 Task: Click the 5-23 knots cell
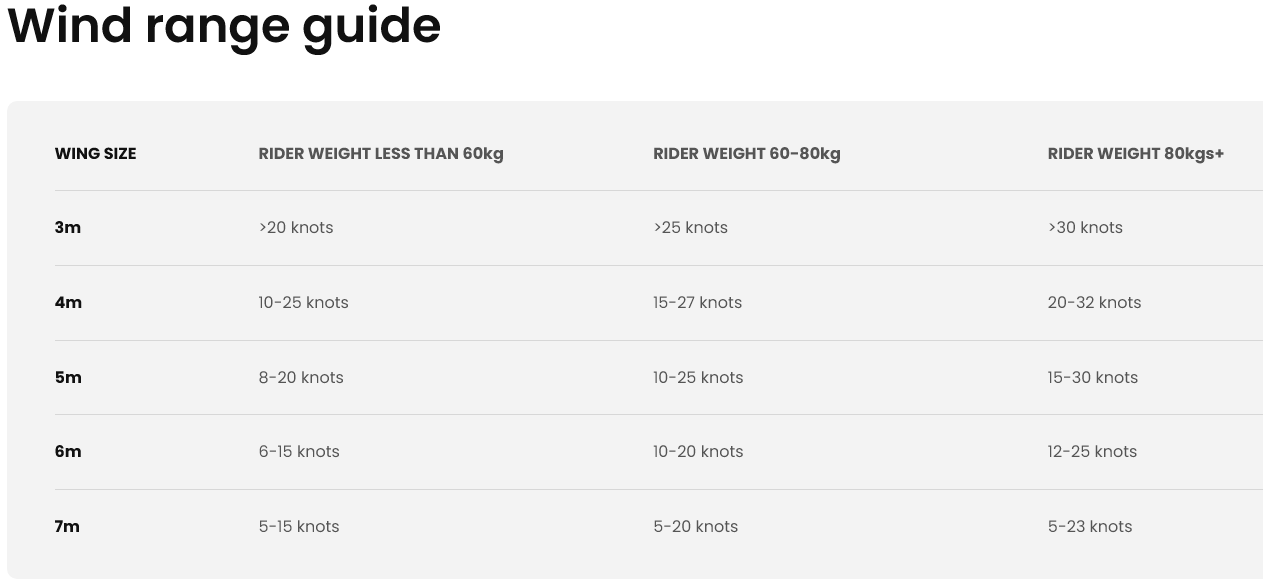pos(1090,527)
